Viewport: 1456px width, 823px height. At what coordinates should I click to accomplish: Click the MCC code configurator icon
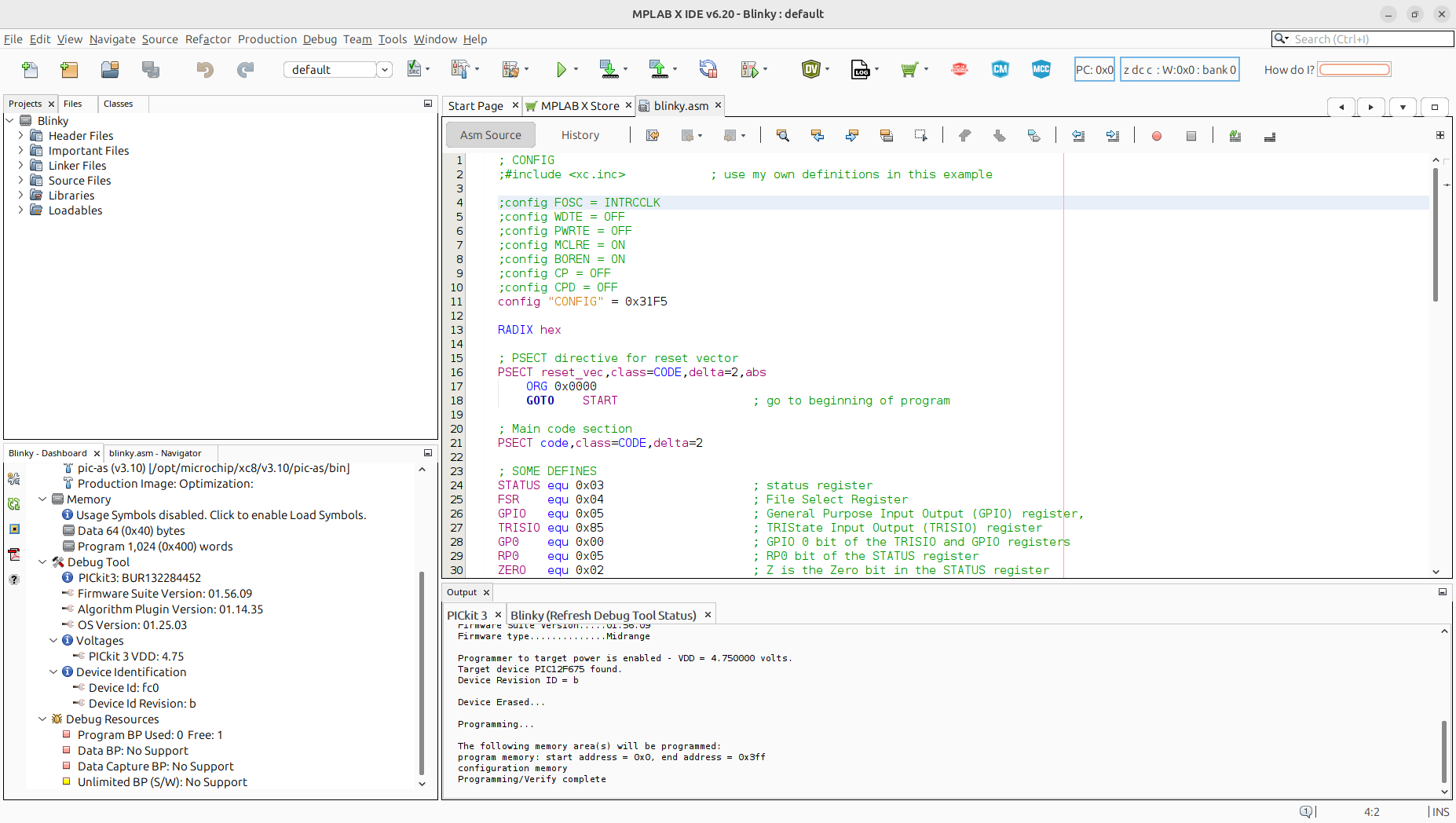point(1041,70)
